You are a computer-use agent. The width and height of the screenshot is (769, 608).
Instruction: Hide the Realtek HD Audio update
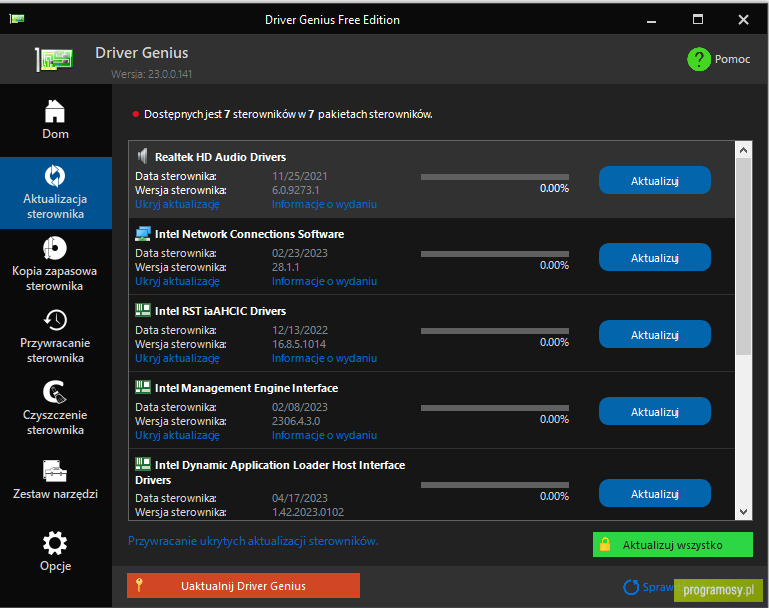[x=177, y=204]
